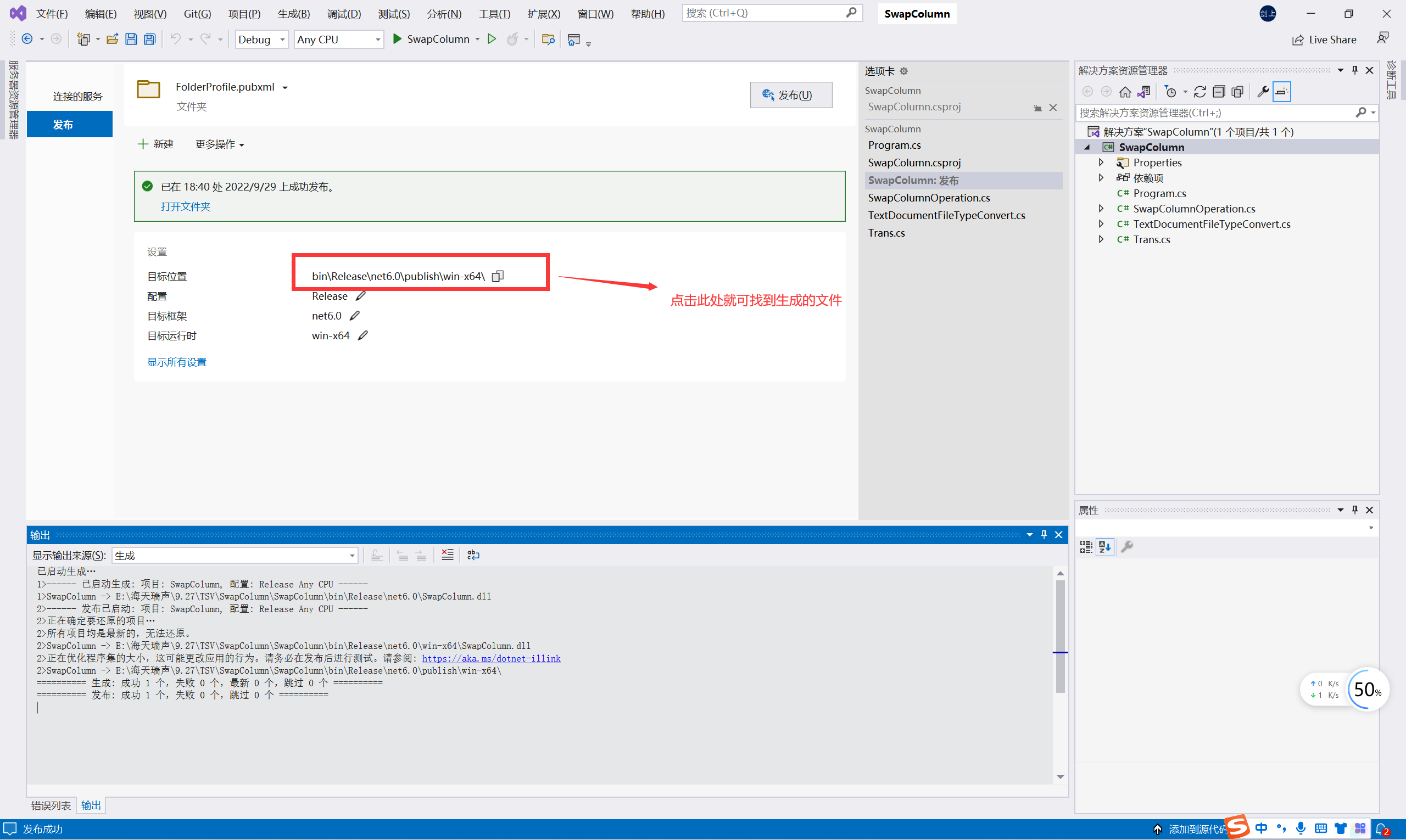
Task: Copy the target path bin\Release\net6.0\publish\win-x64
Action: point(498,276)
